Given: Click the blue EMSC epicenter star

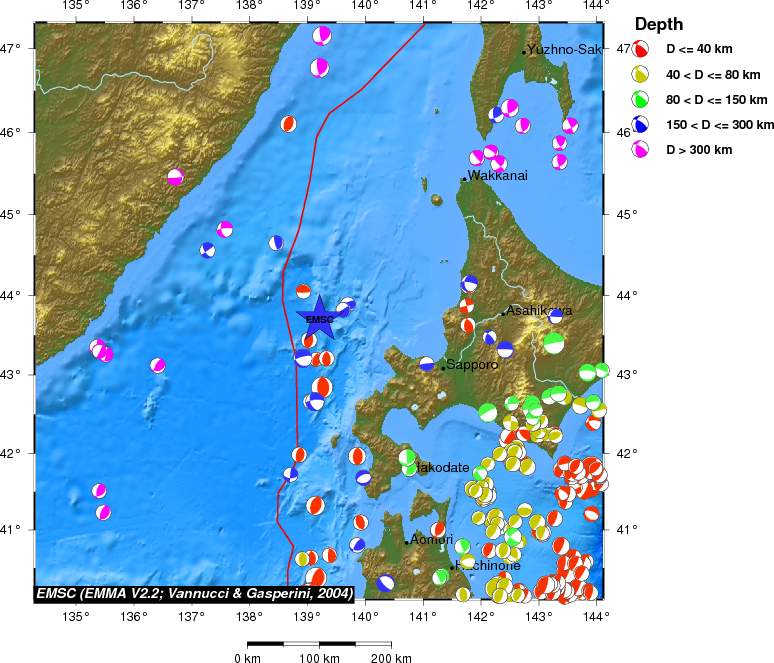Looking at the screenshot, I should pos(319,318).
